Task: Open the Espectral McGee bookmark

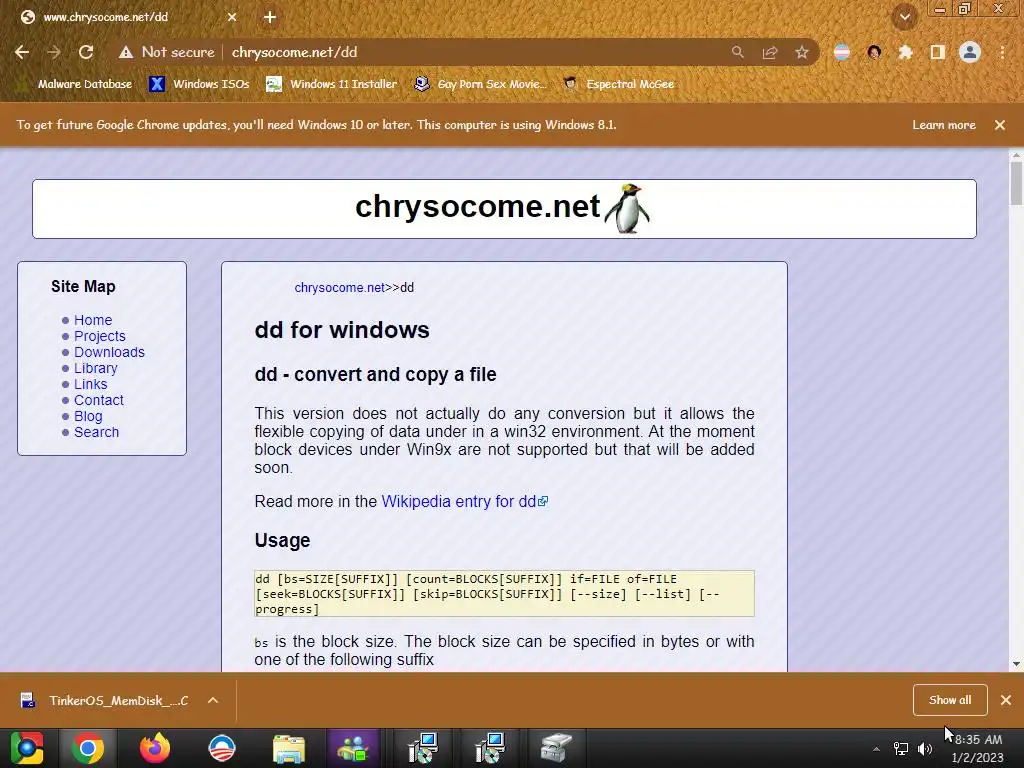Action: tap(618, 84)
